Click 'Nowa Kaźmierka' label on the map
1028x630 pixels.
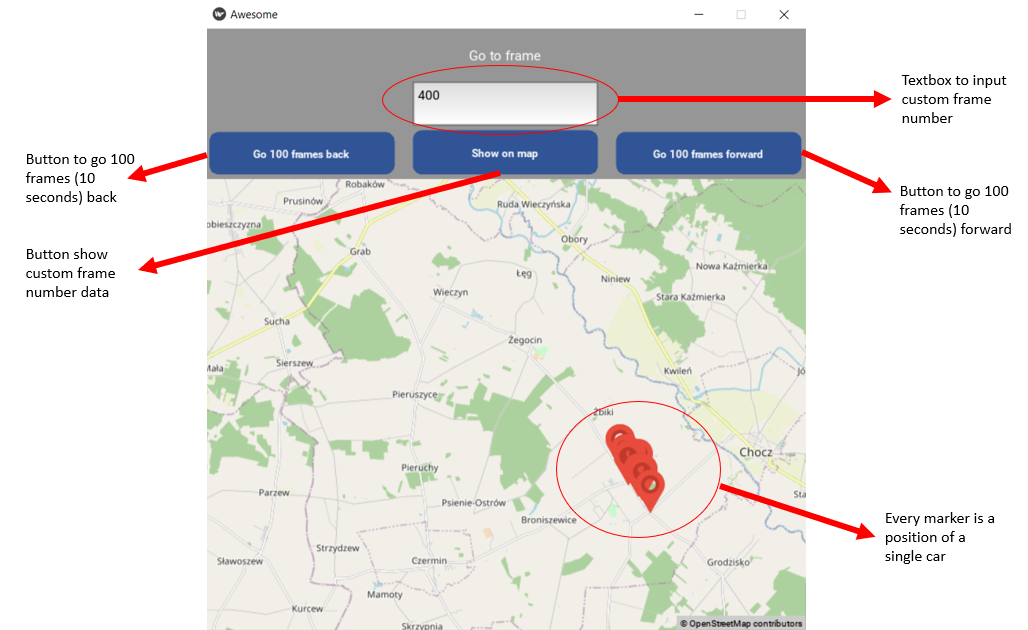(731, 266)
